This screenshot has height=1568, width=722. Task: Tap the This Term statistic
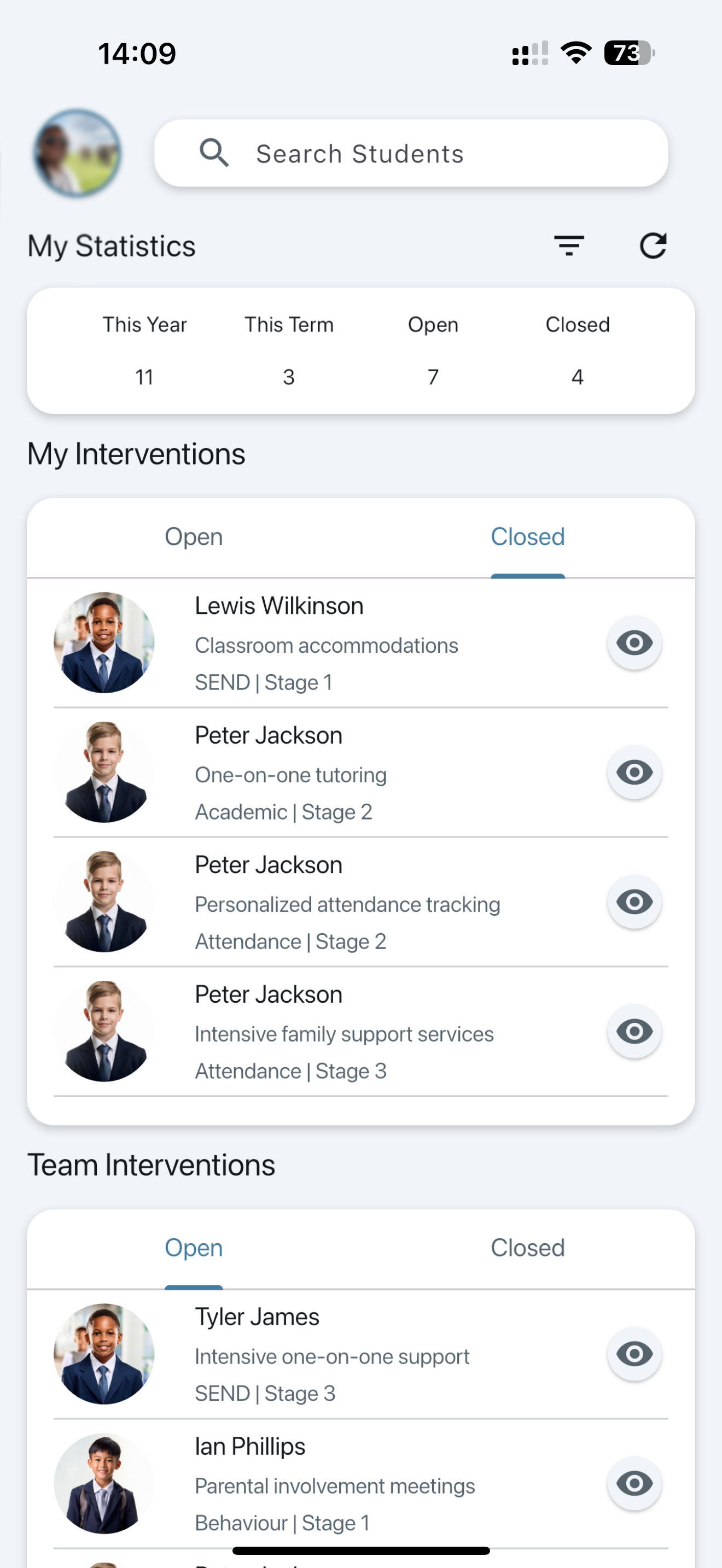(x=289, y=350)
